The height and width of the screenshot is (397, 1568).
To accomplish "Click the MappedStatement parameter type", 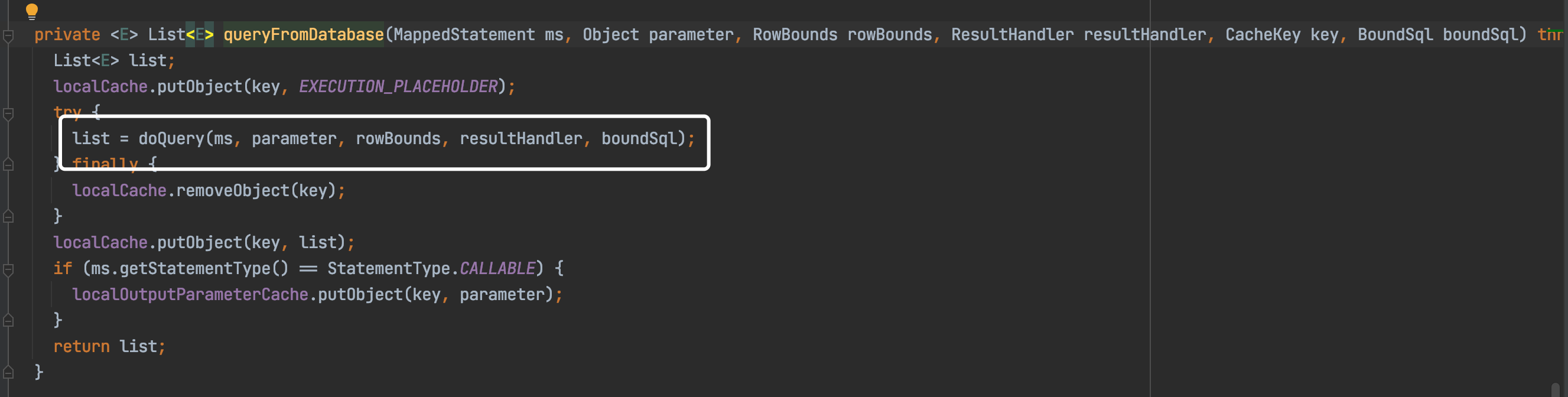I will coord(464,35).
